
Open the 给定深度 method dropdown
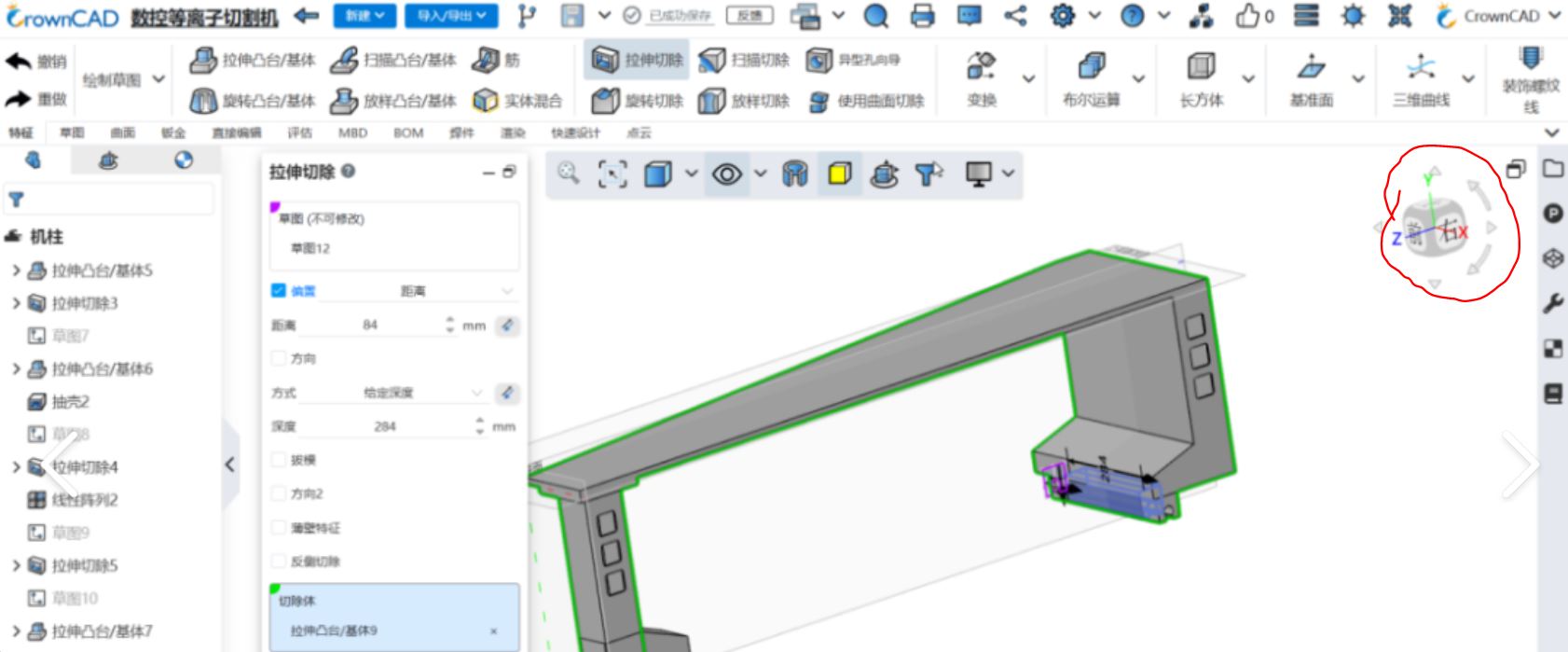tap(421, 393)
